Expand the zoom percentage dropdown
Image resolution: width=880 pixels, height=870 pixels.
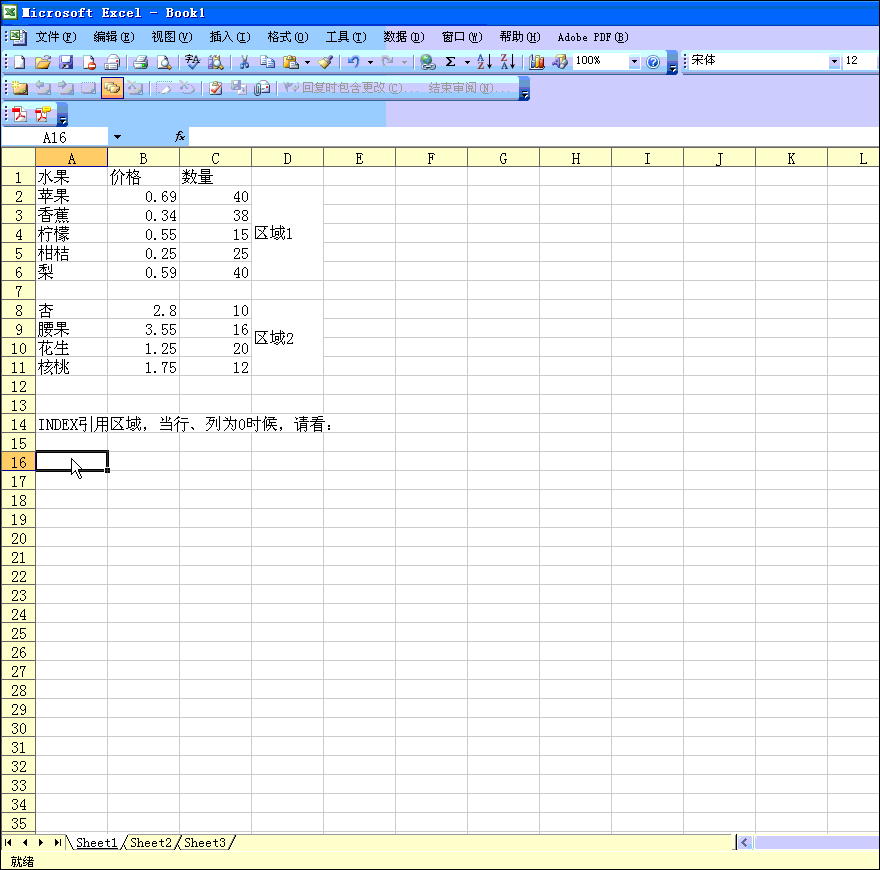(x=634, y=62)
